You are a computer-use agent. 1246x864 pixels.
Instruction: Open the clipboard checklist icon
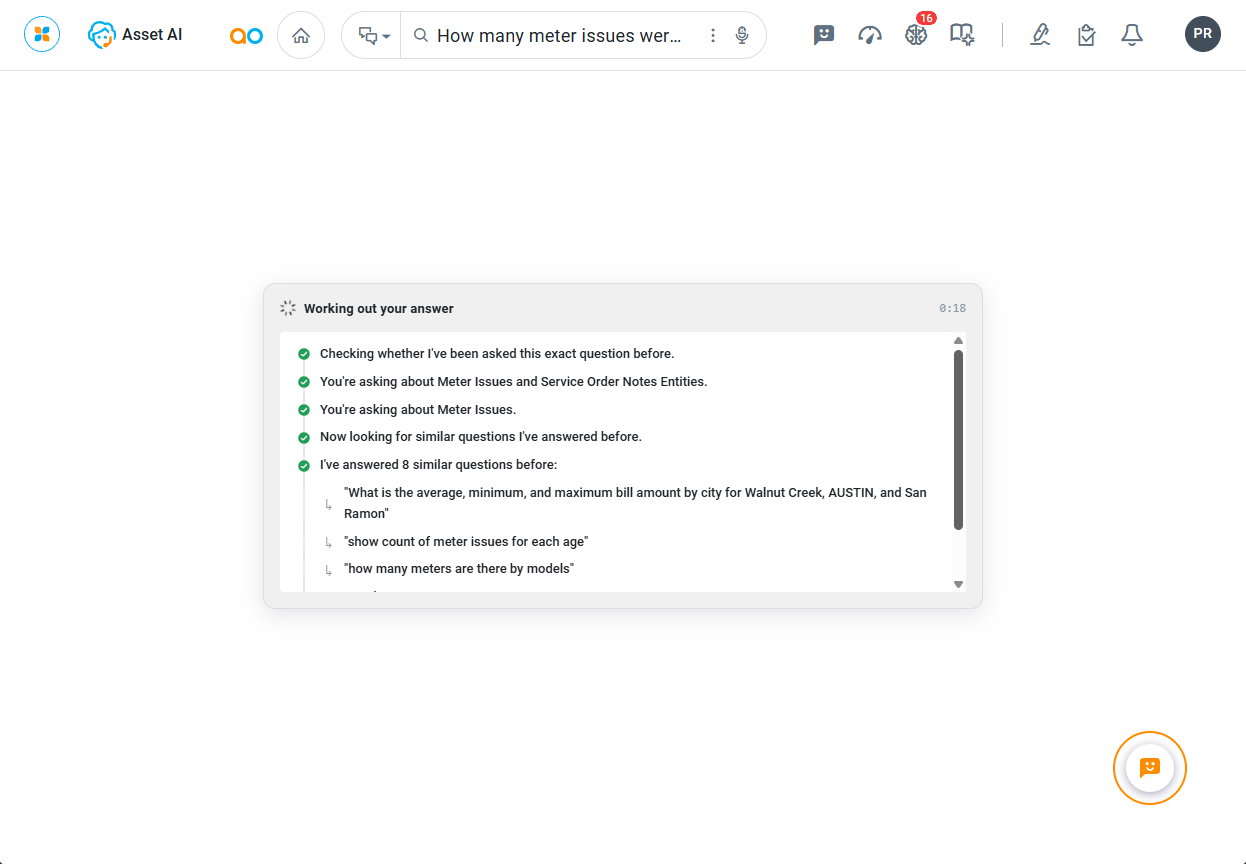1086,35
